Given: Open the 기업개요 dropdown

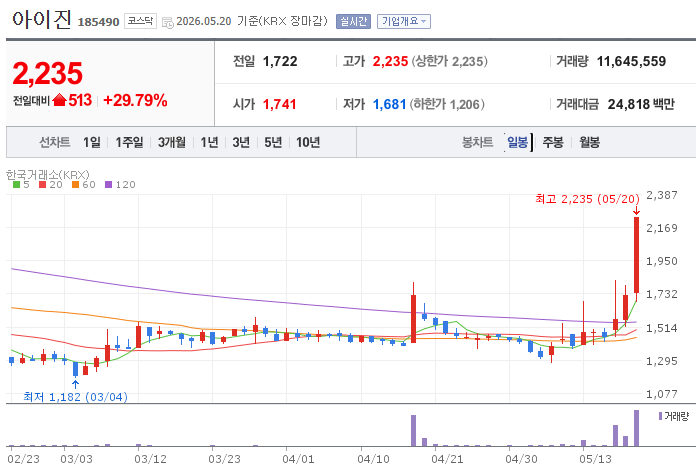Looking at the screenshot, I should tap(403, 21).
